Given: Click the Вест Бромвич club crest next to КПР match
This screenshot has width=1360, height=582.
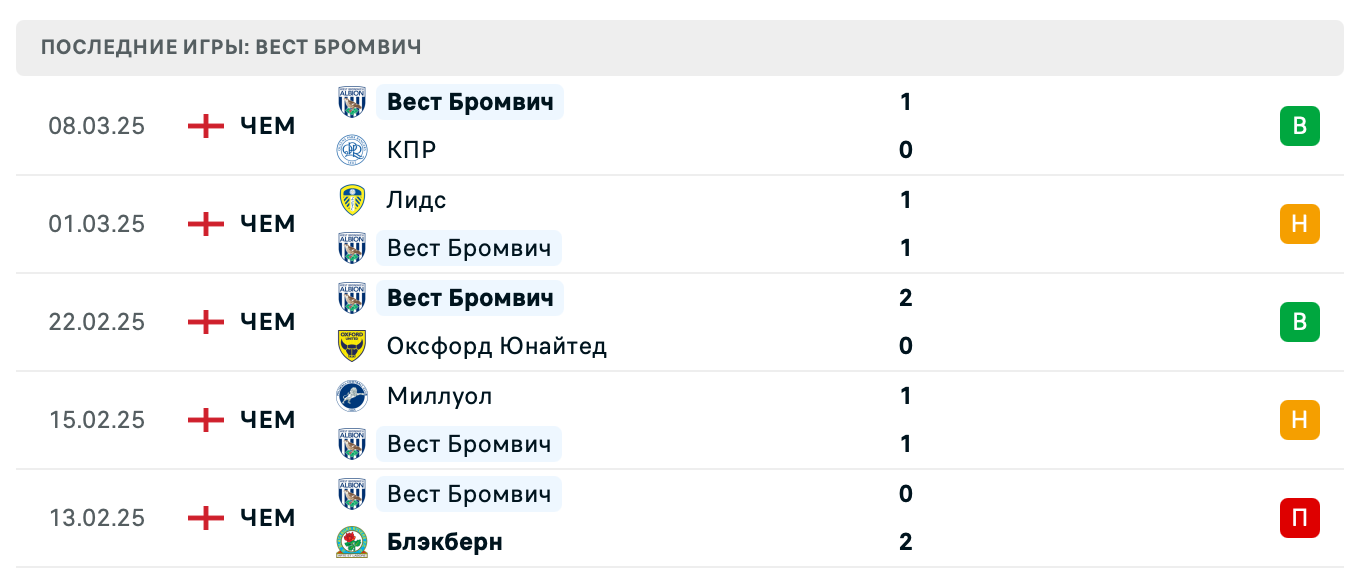Looking at the screenshot, I should pyautogui.click(x=352, y=102).
